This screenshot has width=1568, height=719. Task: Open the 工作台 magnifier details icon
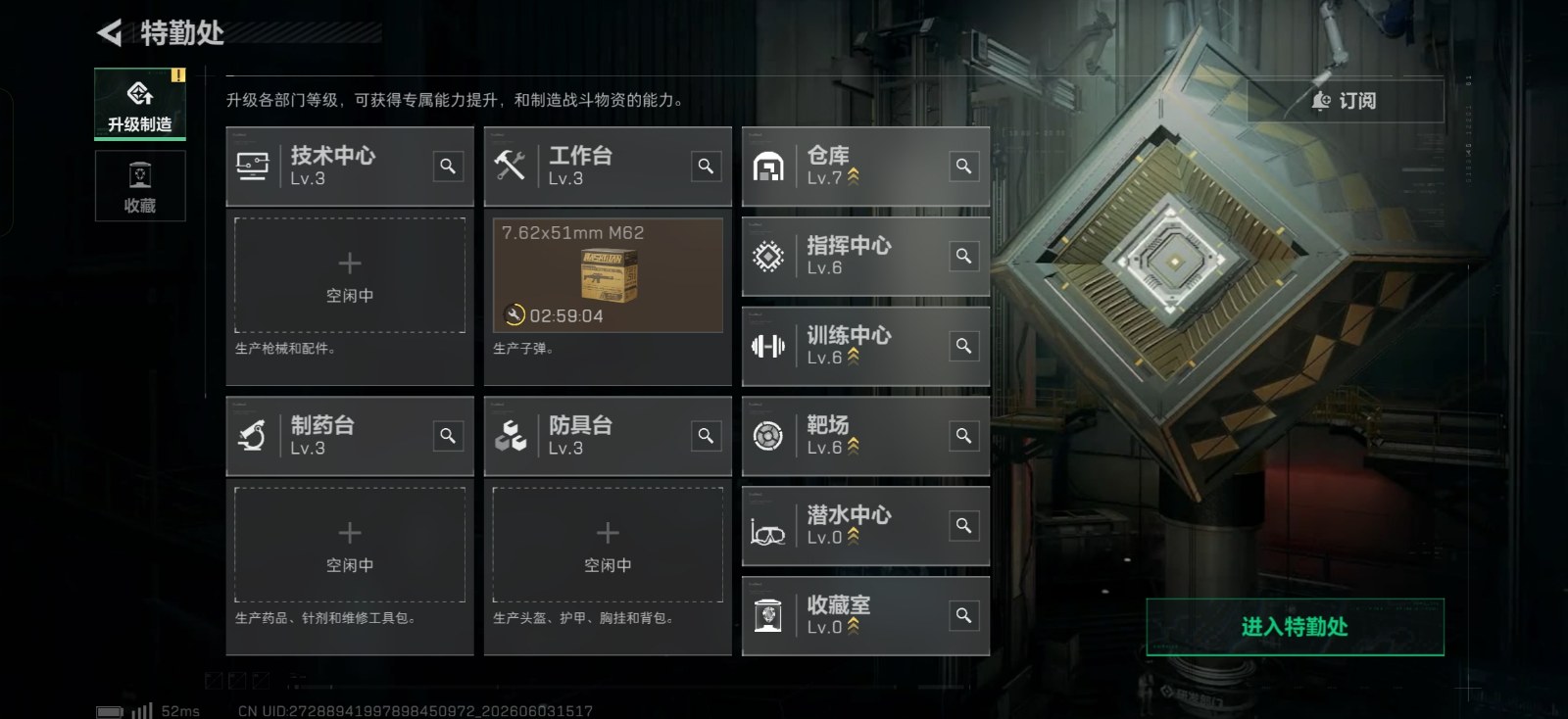[706, 167]
